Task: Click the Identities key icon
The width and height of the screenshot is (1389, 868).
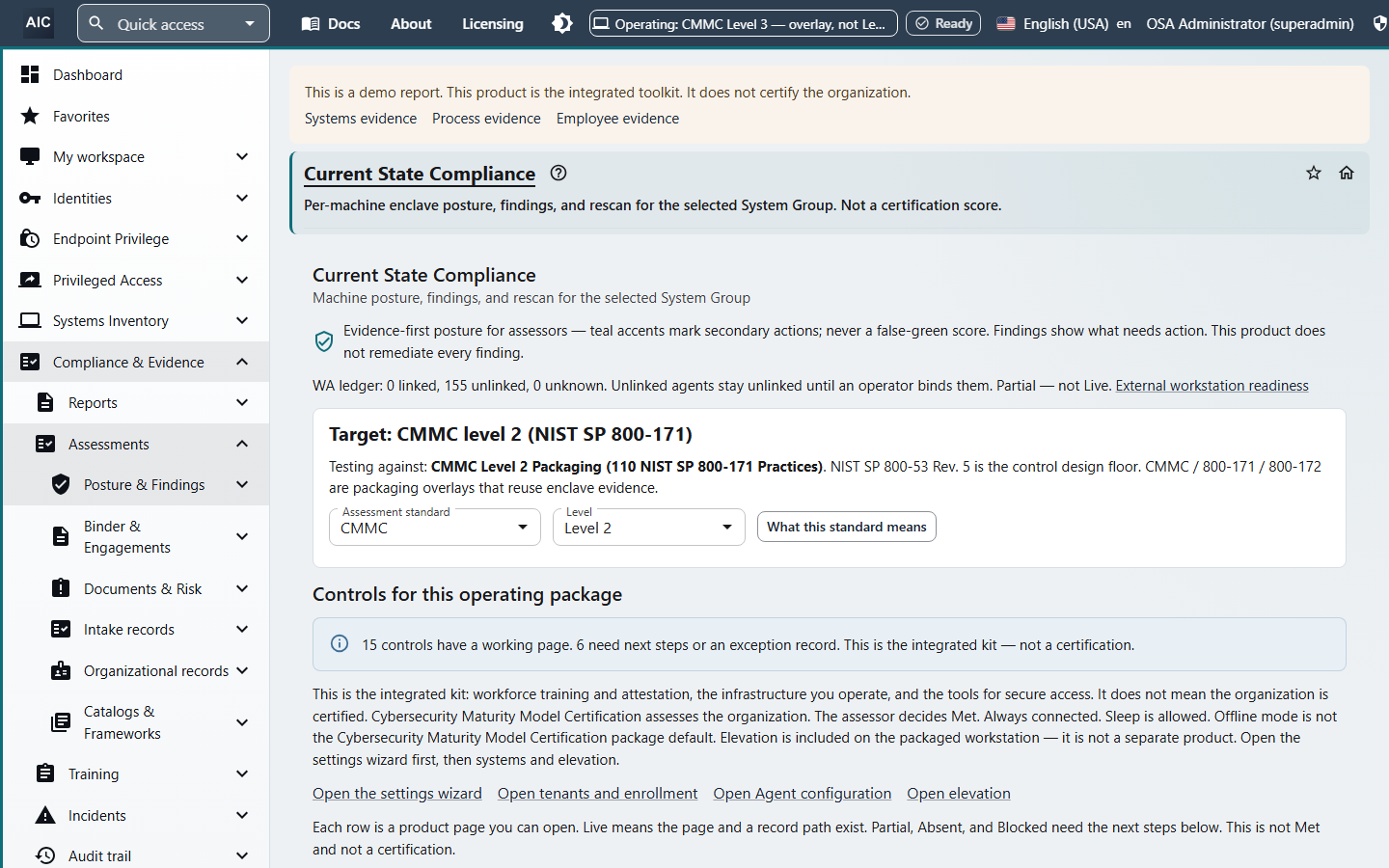Action: click(x=30, y=198)
